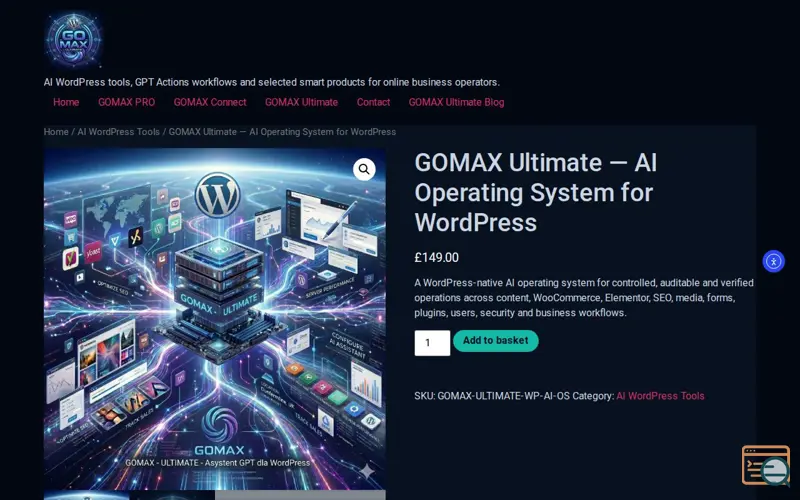Open the product image zoom magnifier
The image size is (800, 500).
[364, 169]
